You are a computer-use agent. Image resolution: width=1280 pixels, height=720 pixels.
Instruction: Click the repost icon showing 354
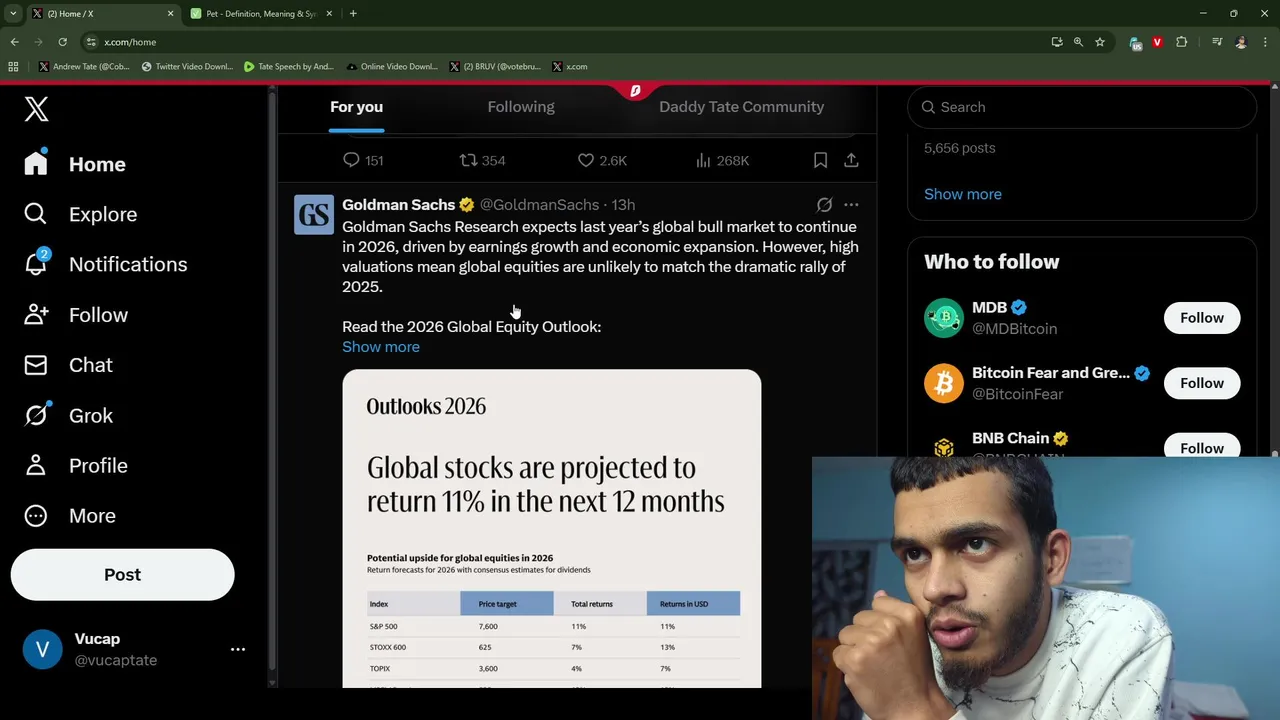(468, 160)
